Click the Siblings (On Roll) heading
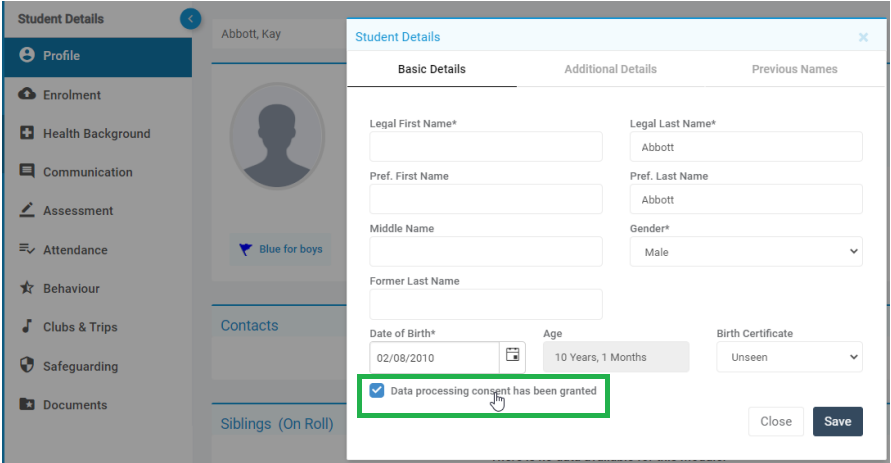 pyautogui.click(x=277, y=424)
